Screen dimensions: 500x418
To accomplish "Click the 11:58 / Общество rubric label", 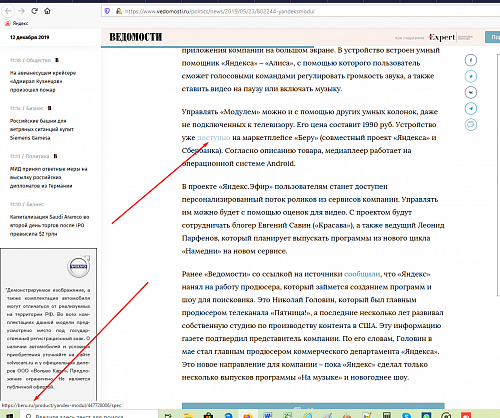I will coord(30,60).
